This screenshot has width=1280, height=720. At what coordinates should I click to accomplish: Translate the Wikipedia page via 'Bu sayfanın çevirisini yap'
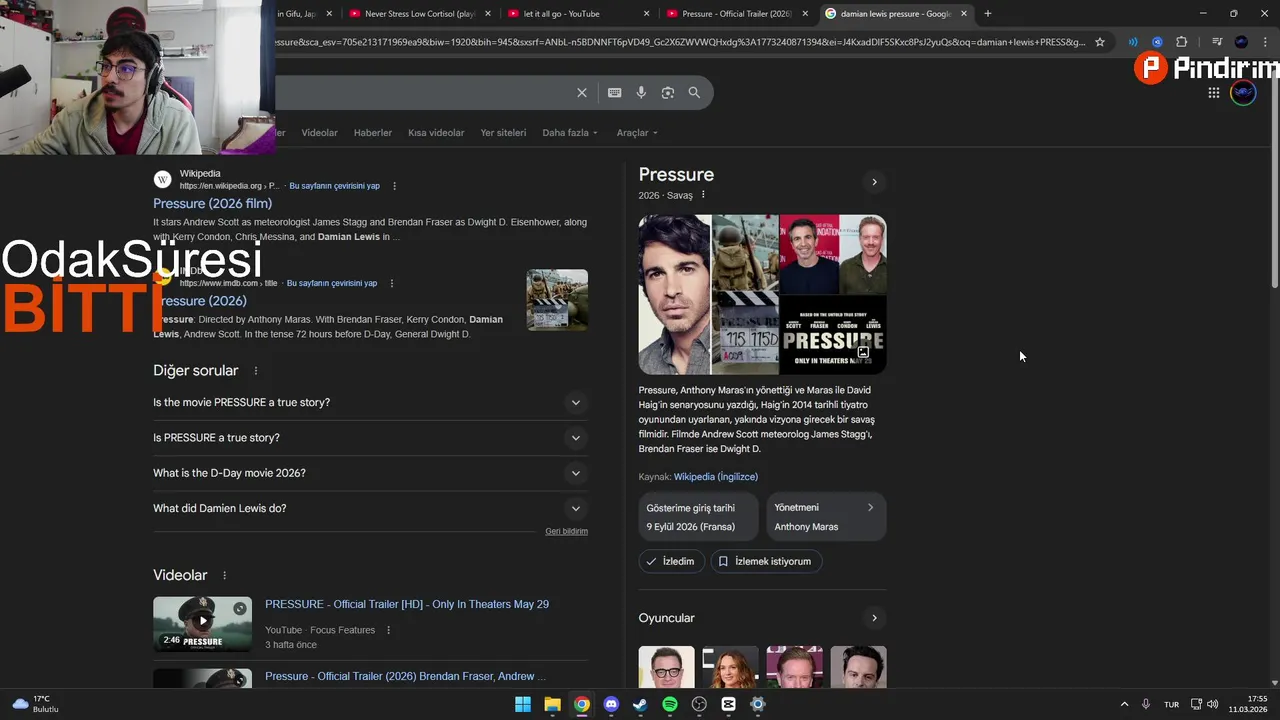pyautogui.click(x=334, y=186)
